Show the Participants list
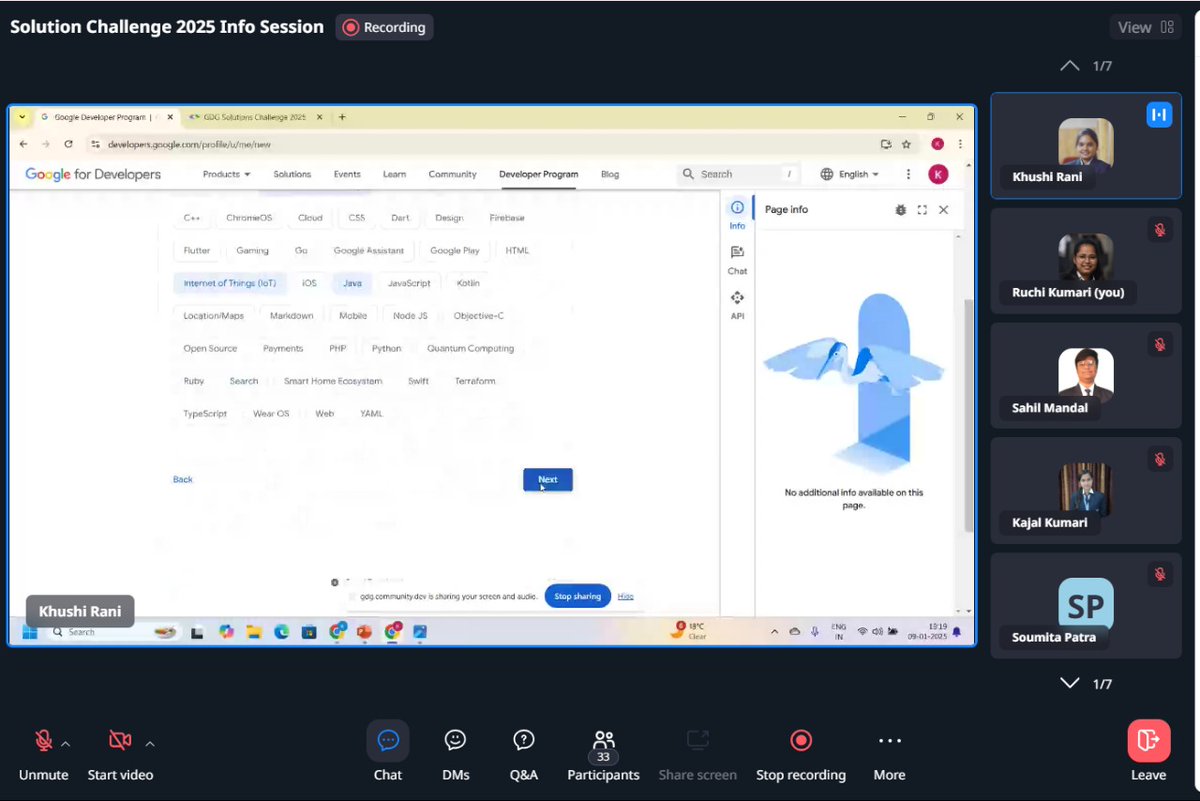 point(603,752)
